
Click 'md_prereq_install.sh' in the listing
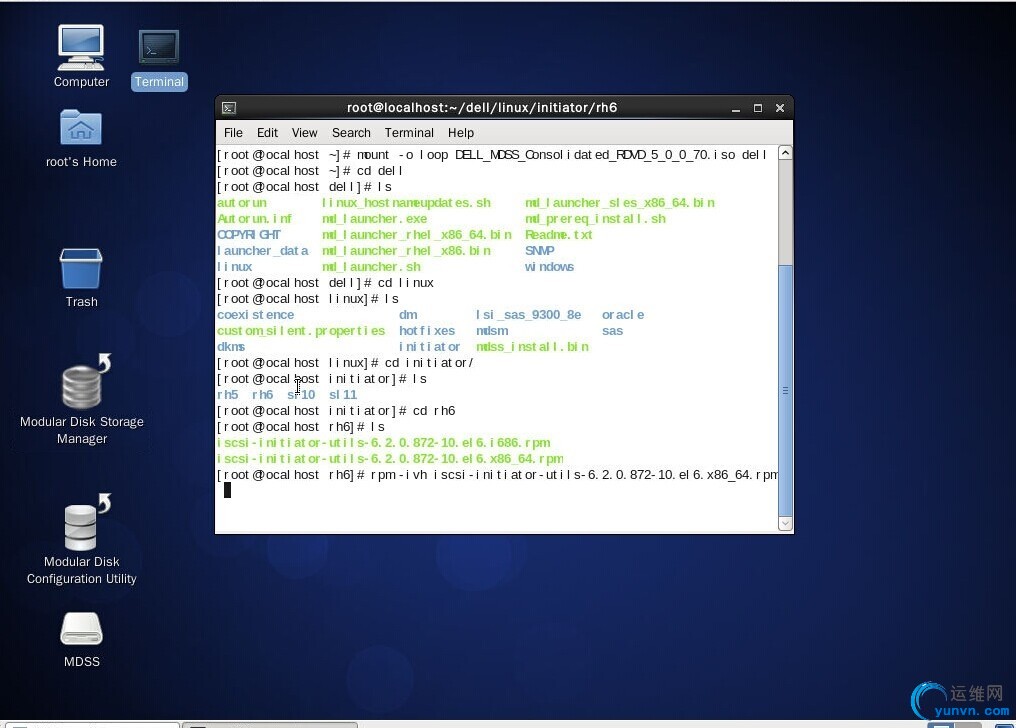coord(595,219)
